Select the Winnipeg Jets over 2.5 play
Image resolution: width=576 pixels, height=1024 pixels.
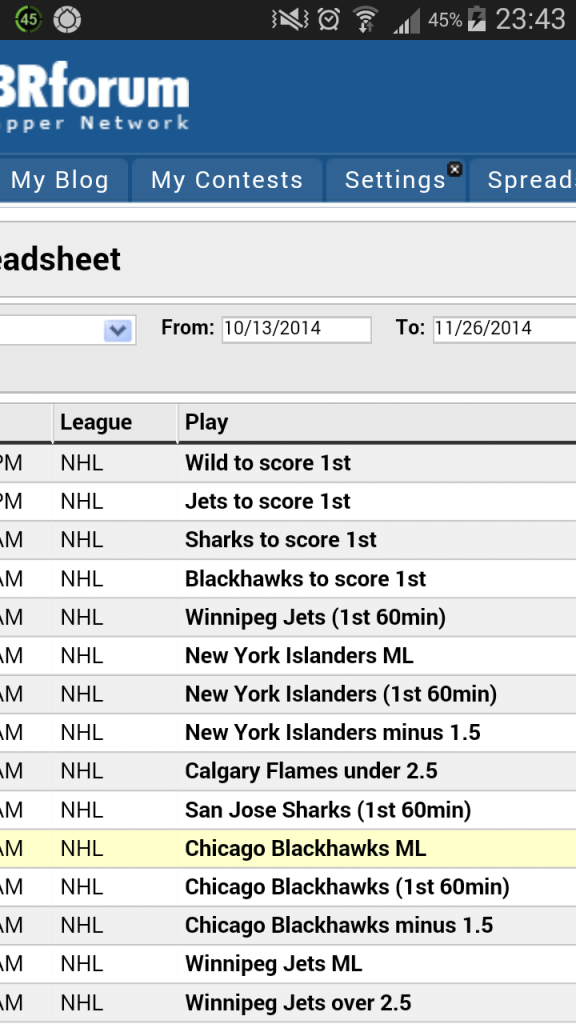(298, 1002)
